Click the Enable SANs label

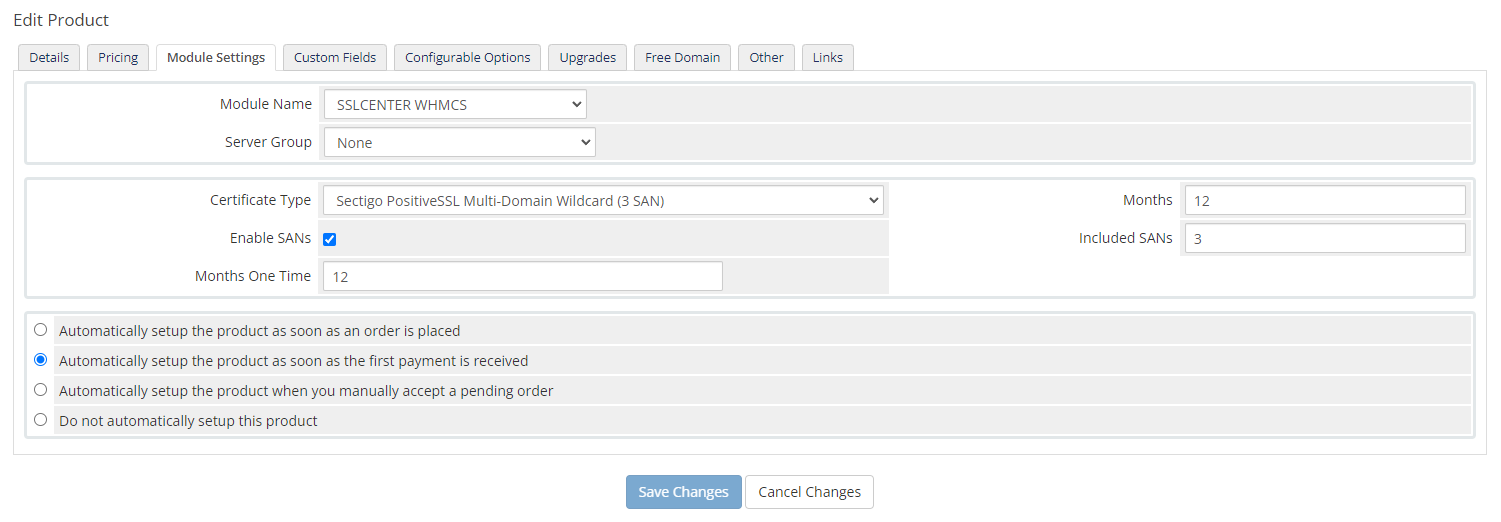(x=270, y=238)
